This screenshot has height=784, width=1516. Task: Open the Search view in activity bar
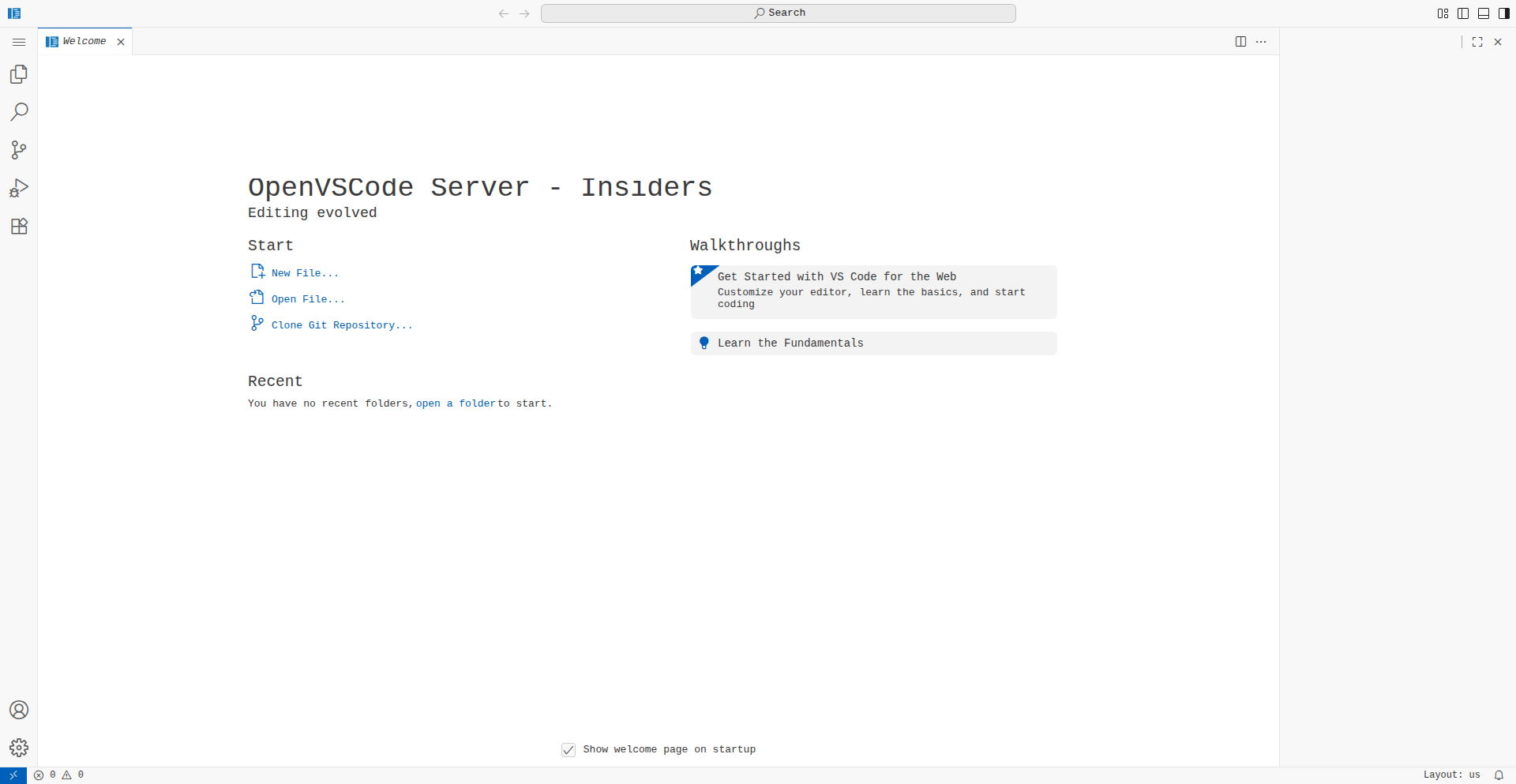(19, 112)
